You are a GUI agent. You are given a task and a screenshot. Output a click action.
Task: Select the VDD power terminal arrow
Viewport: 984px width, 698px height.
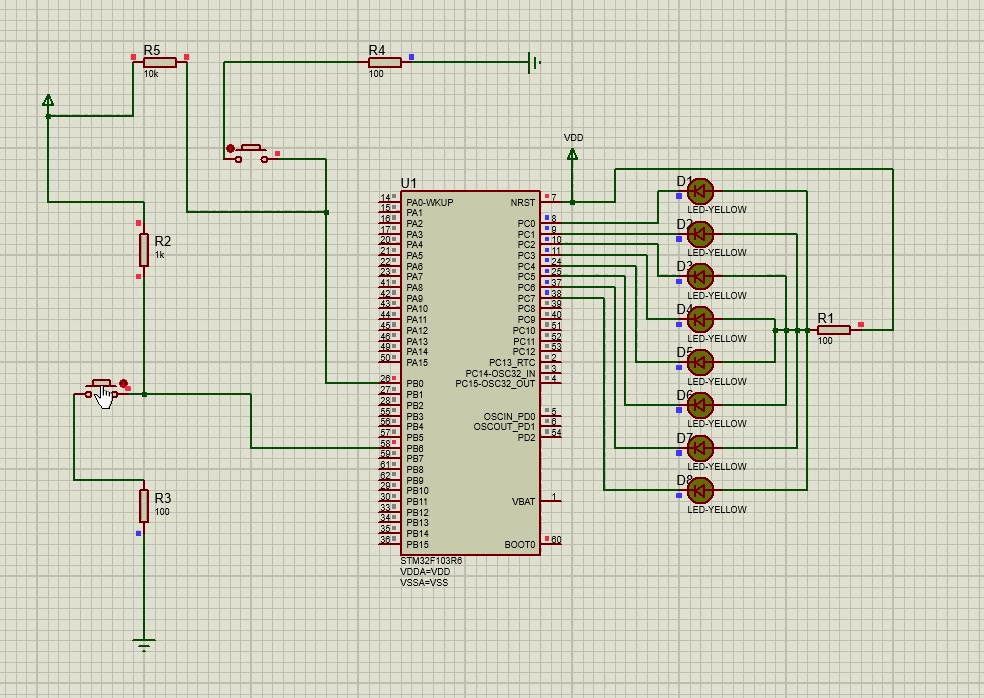pos(573,154)
